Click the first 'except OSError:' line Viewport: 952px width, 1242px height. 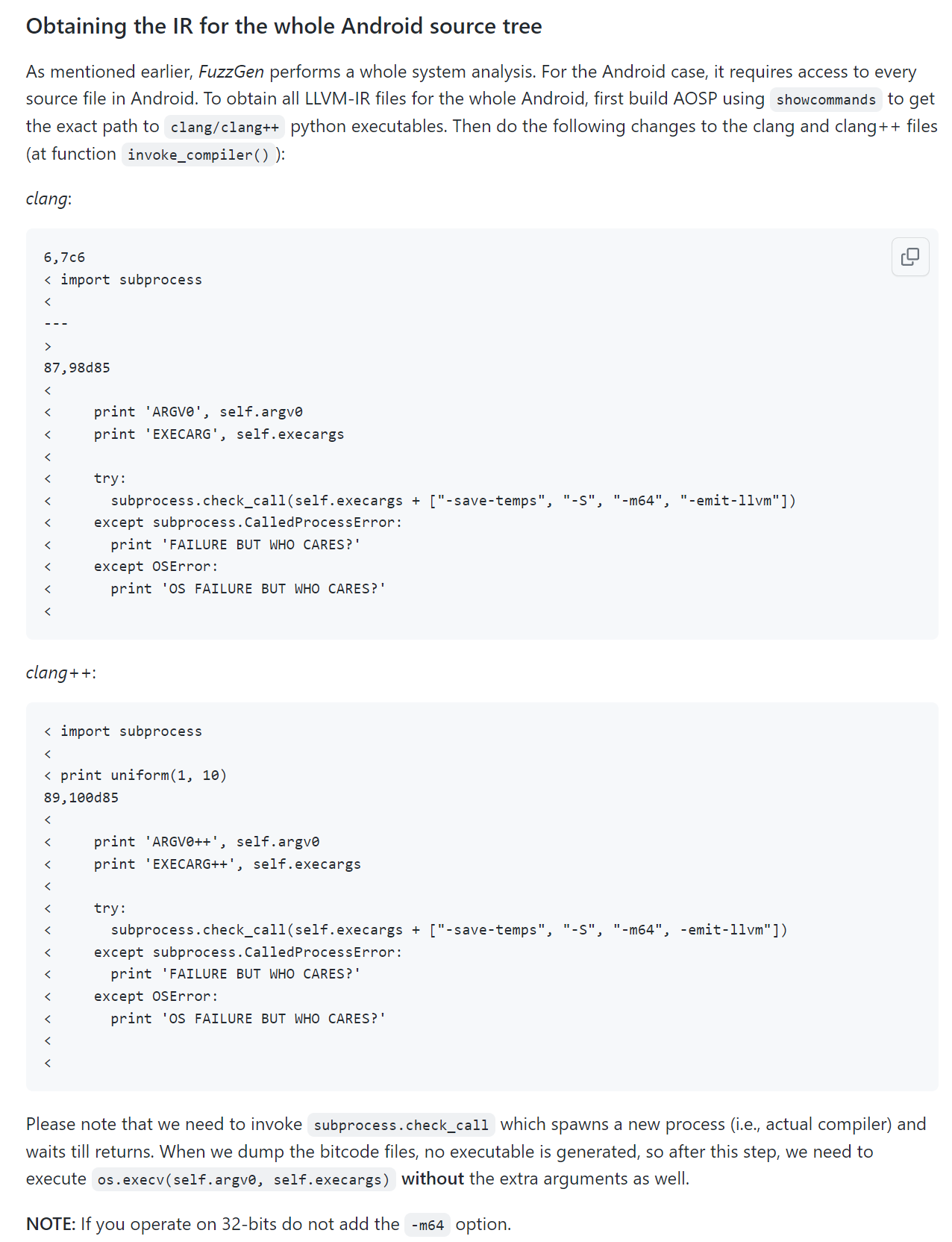156,567
